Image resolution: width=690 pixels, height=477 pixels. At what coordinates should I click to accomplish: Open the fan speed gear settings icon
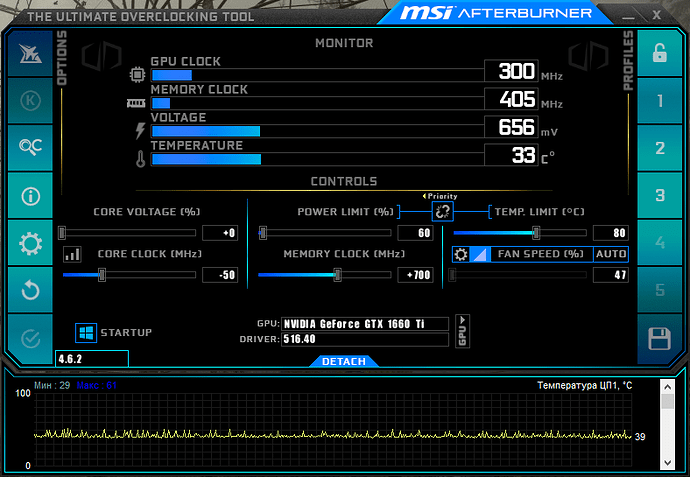click(461, 254)
